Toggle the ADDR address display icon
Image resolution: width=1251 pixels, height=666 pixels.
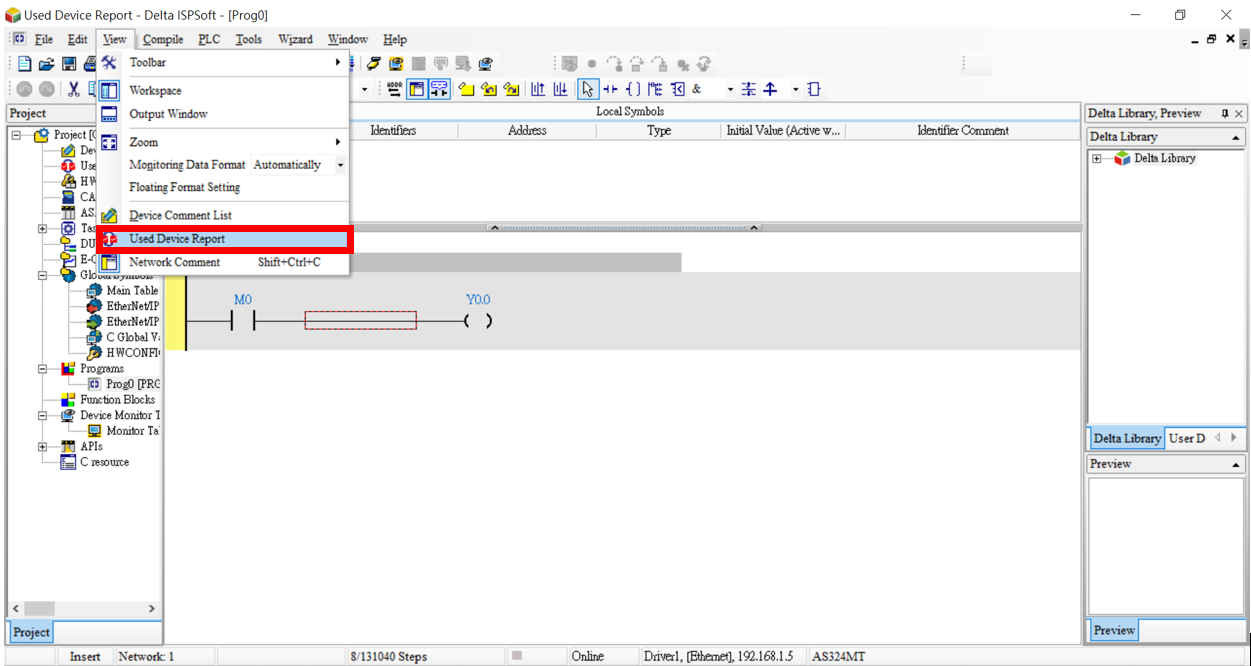click(x=394, y=88)
